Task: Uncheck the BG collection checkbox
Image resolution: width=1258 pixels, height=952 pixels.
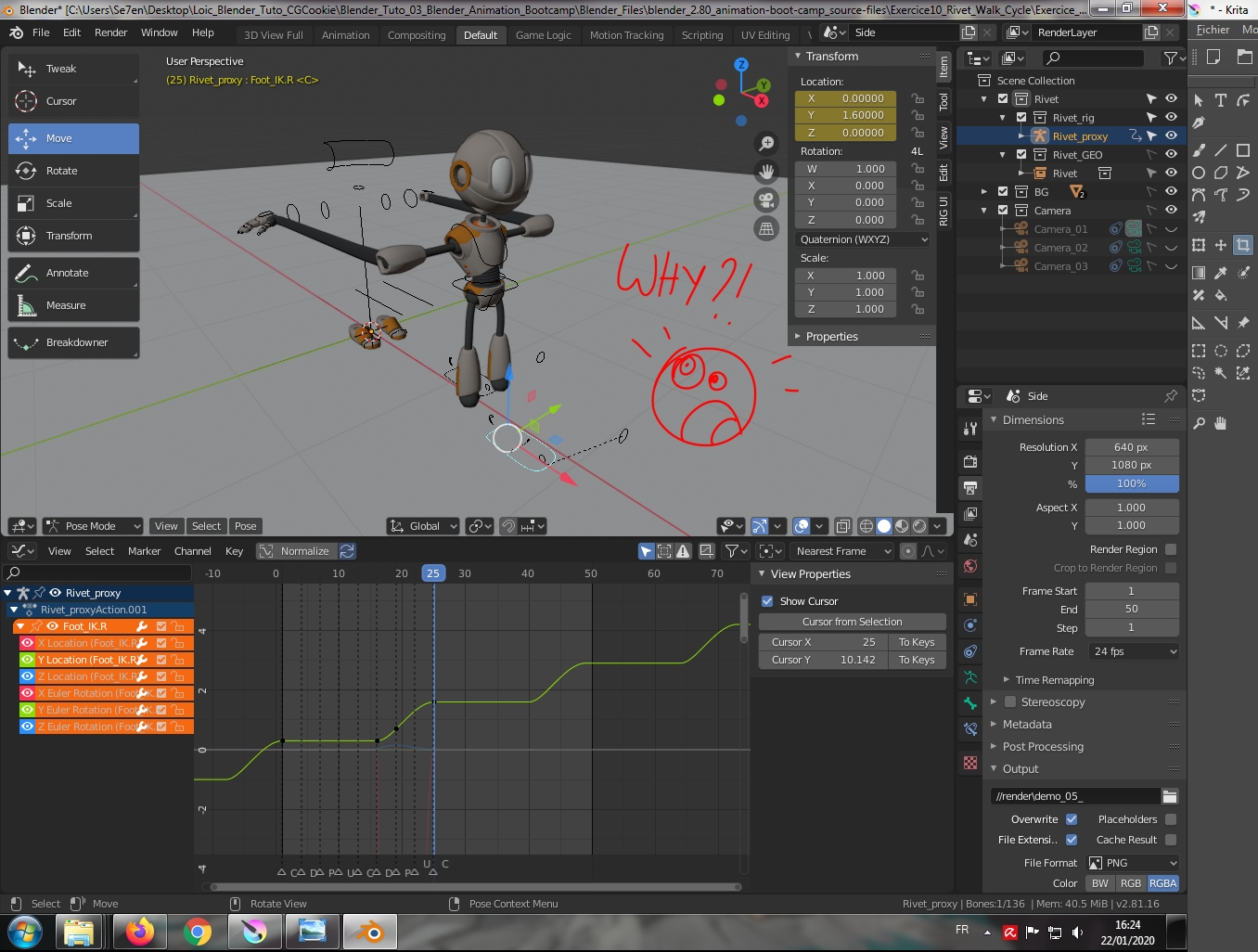Action: pyautogui.click(x=1002, y=191)
